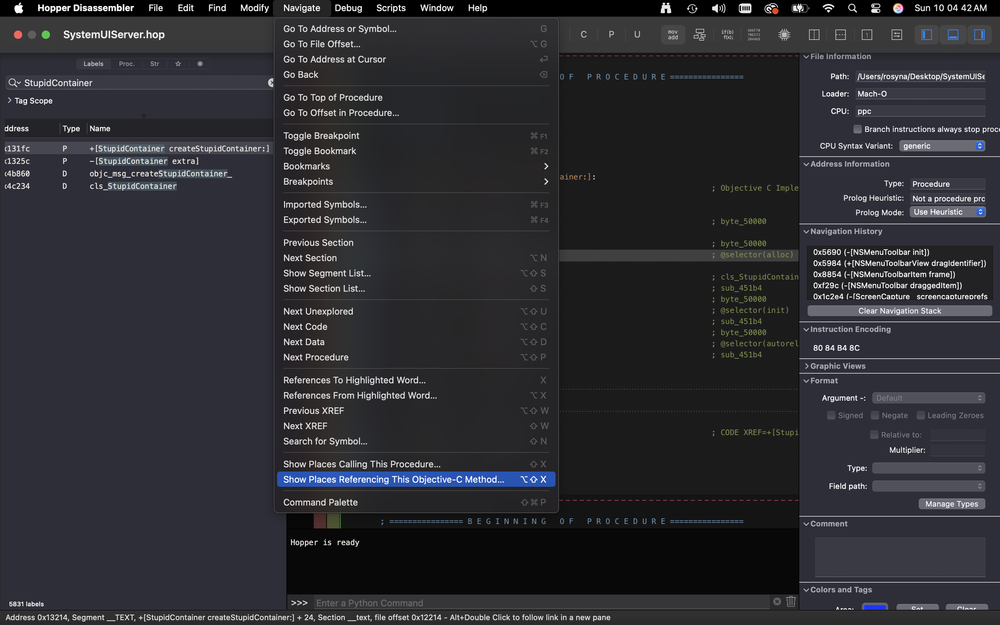Screen dimensions: 1000x625
Task: Open search options magnifier dropdown
Action: tap(13, 82)
